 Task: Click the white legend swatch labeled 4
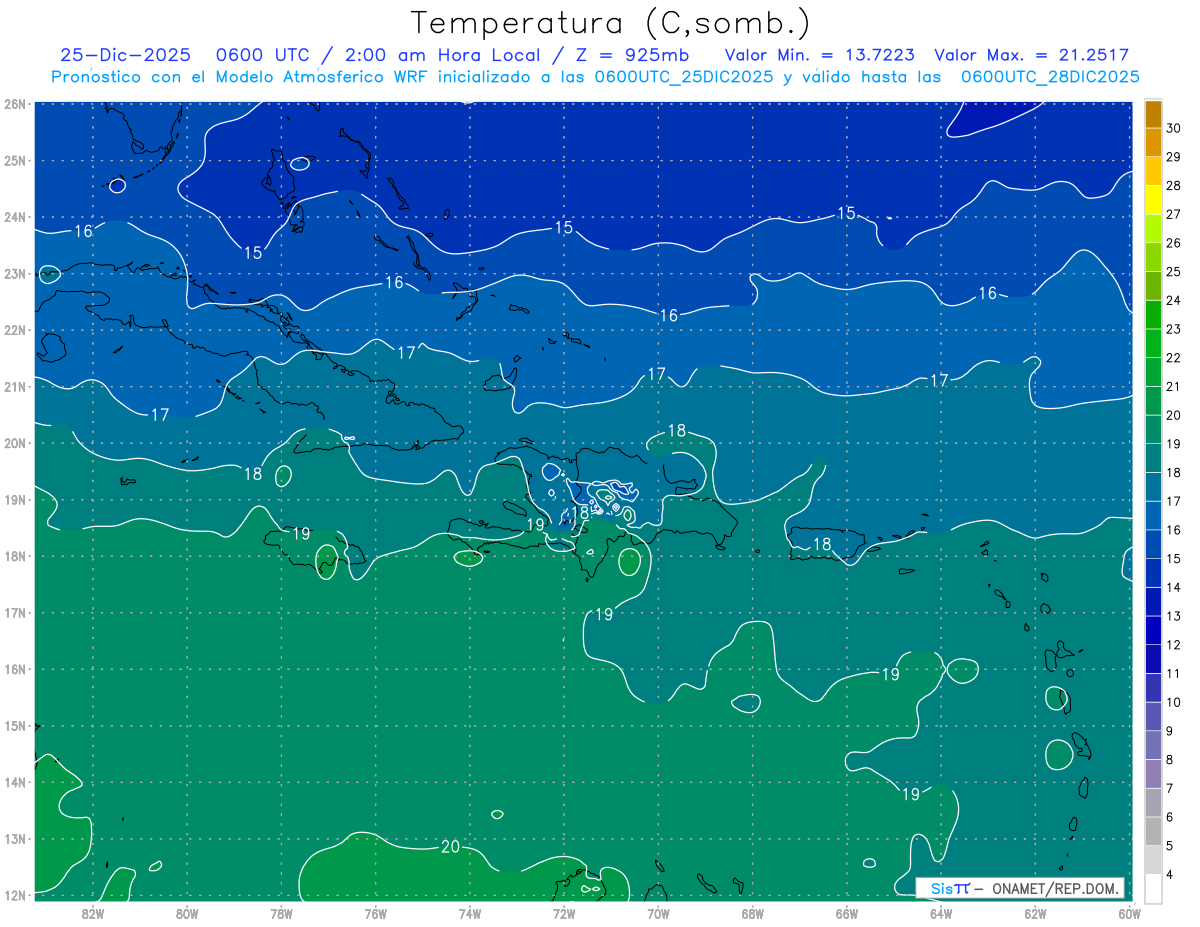pos(1153,888)
